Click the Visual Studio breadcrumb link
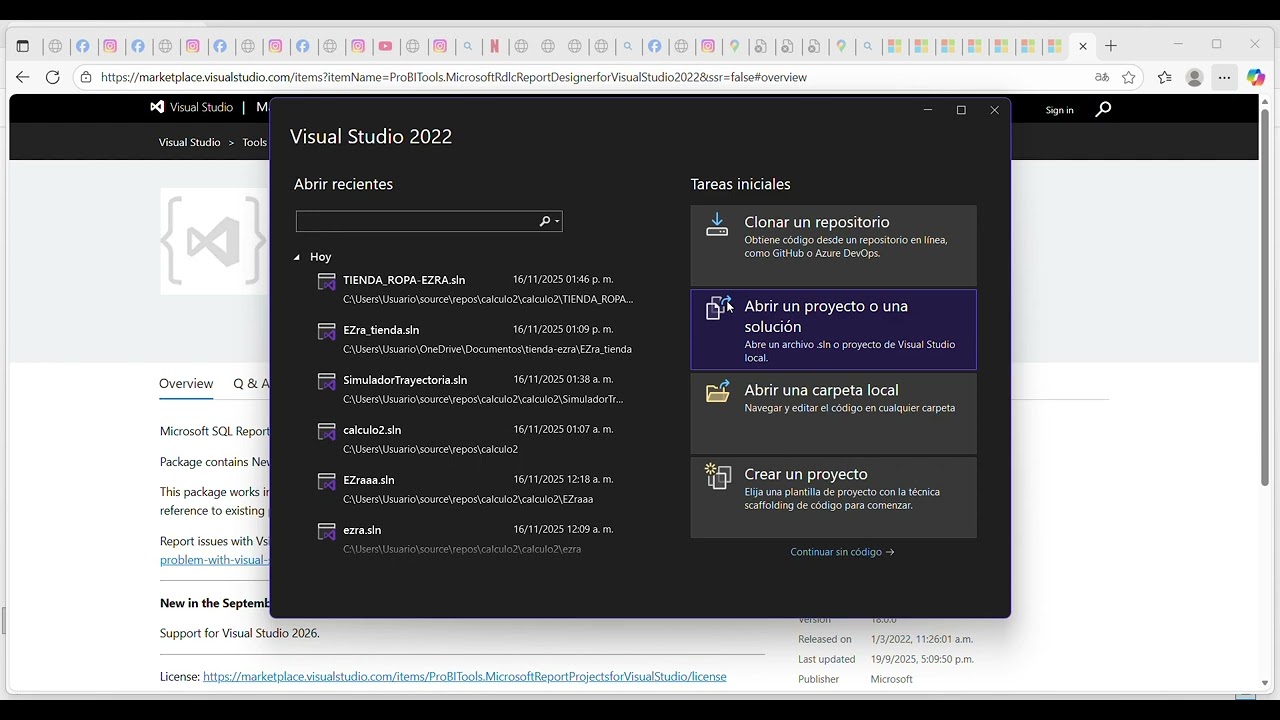Viewport: 1280px width, 720px height. pos(189,142)
